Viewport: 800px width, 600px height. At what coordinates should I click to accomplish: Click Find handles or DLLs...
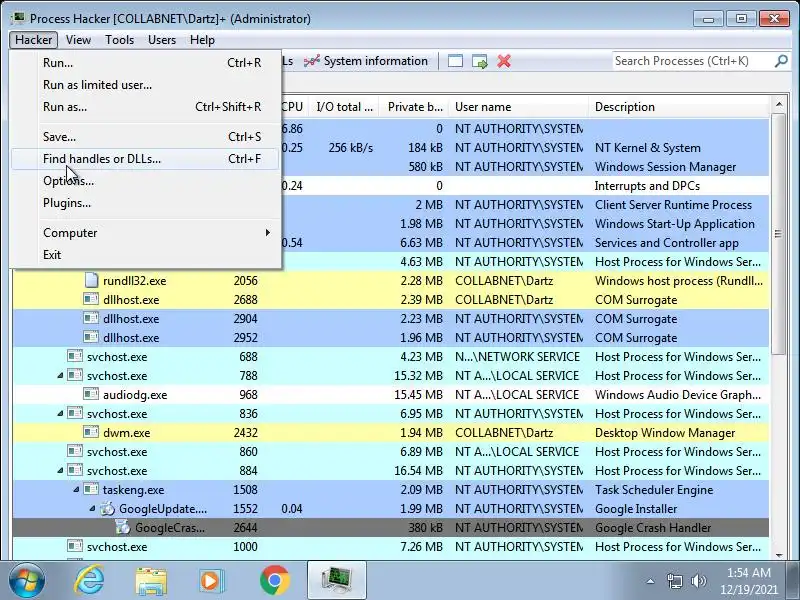145,159
